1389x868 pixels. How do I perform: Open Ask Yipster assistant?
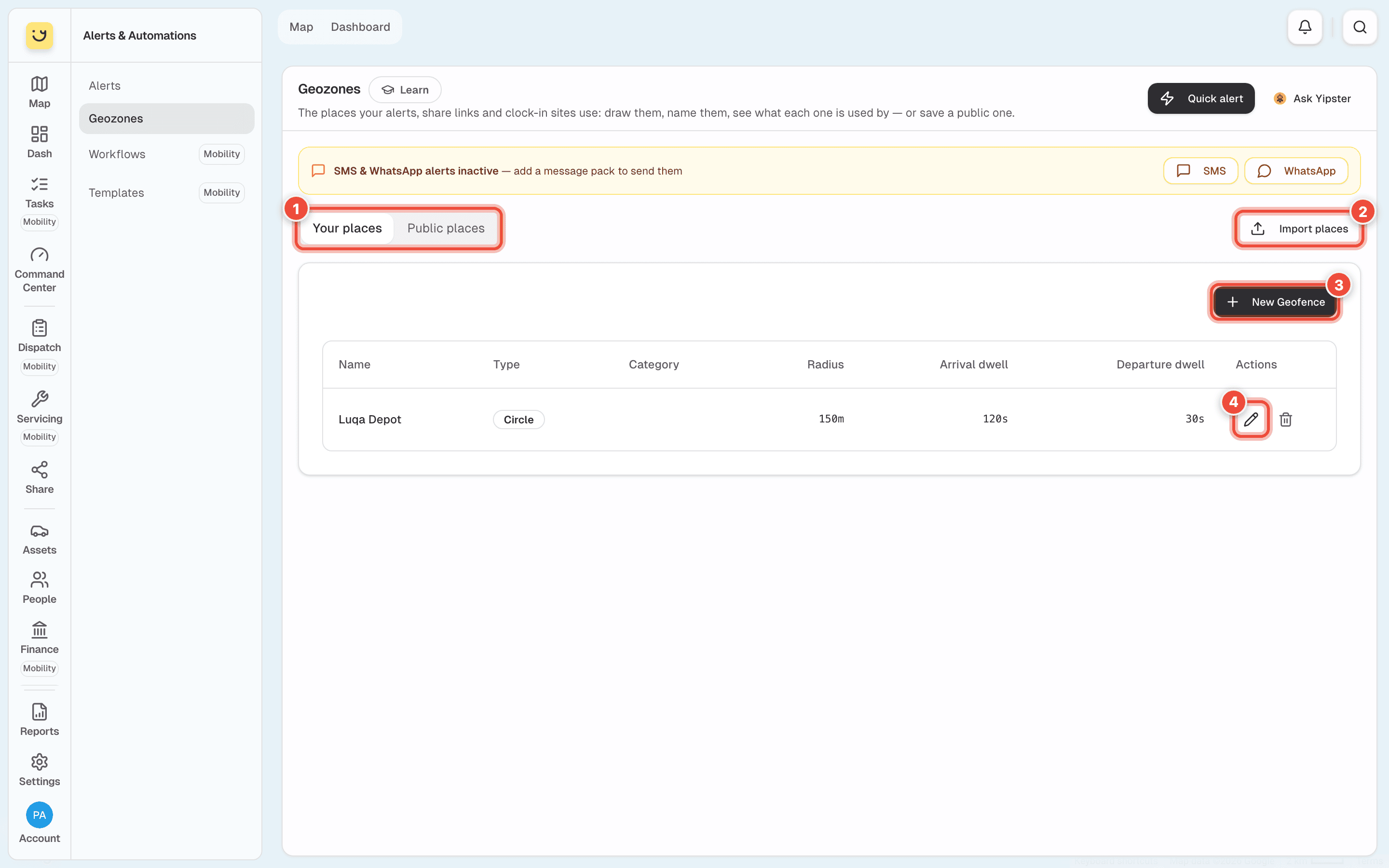[1312, 98]
